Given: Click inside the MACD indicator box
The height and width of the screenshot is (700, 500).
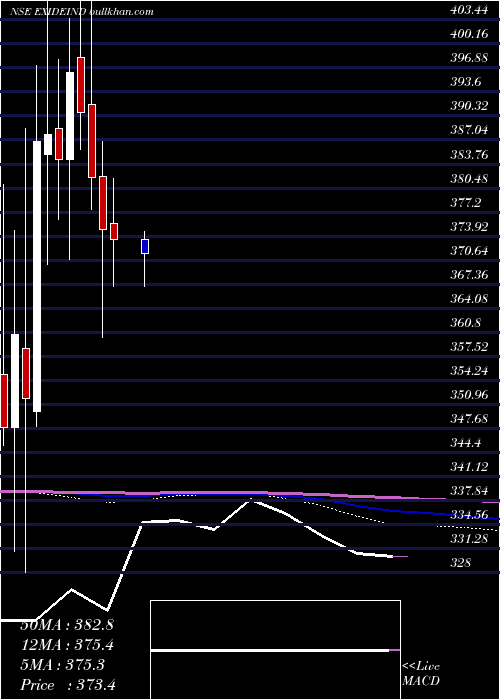Looking at the screenshot, I should click(x=275, y=650).
